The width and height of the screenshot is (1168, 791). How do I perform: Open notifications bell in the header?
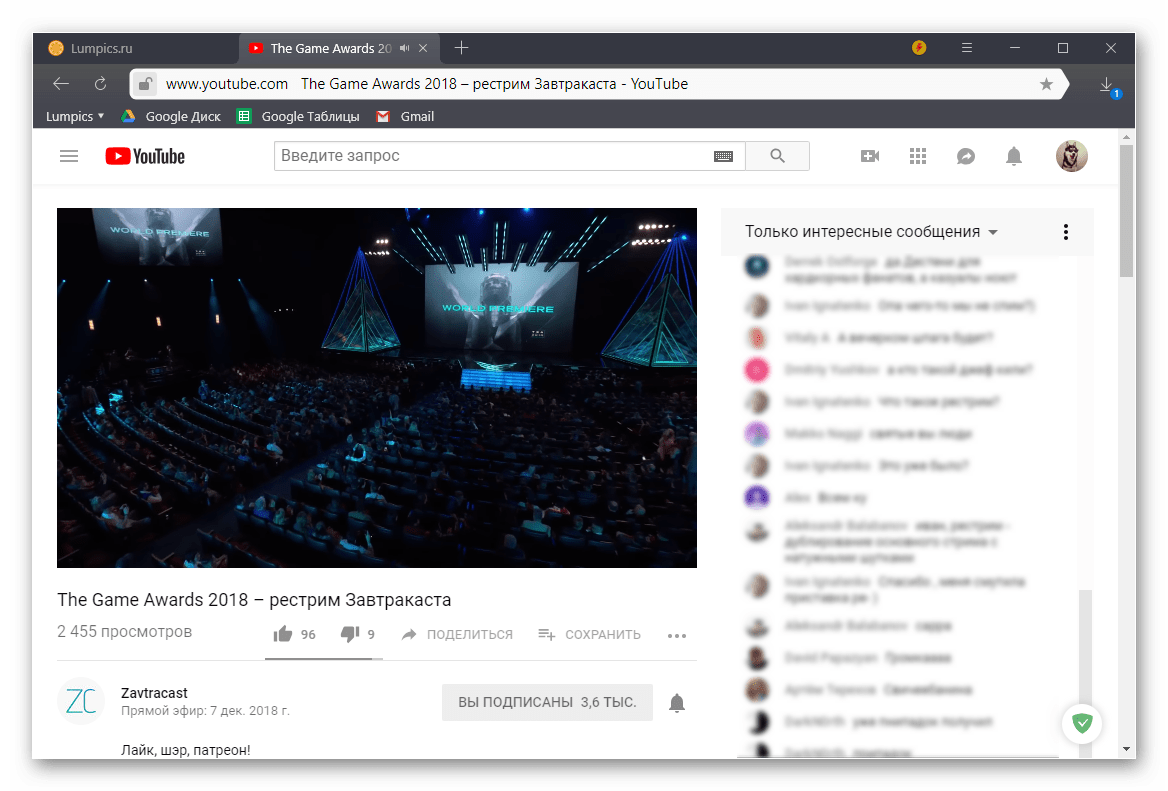(x=1014, y=156)
